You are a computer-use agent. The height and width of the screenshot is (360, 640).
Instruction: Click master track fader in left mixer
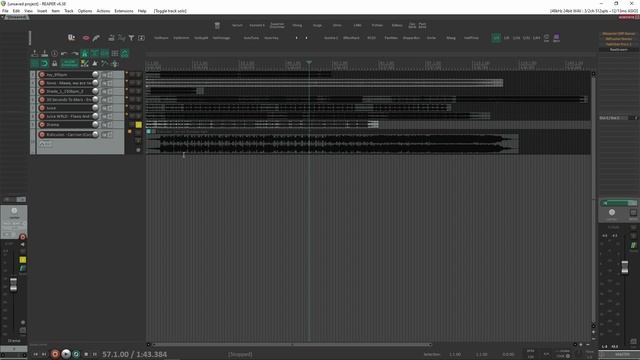13,284
